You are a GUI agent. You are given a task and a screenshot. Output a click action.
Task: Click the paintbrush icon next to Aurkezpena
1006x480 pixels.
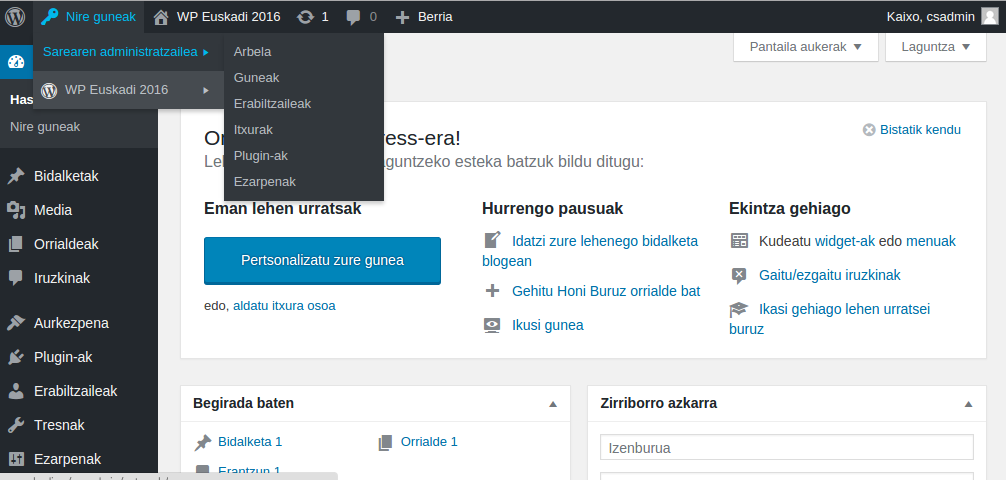point(15,323)
